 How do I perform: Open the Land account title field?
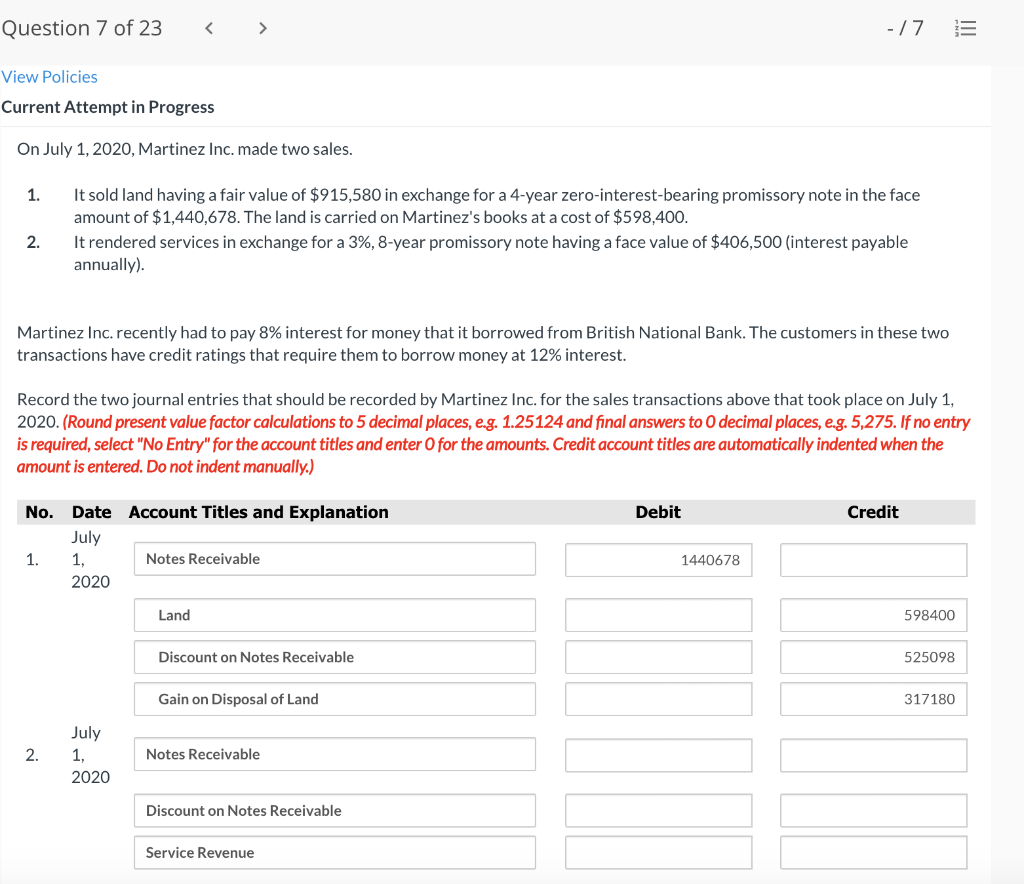334,614
